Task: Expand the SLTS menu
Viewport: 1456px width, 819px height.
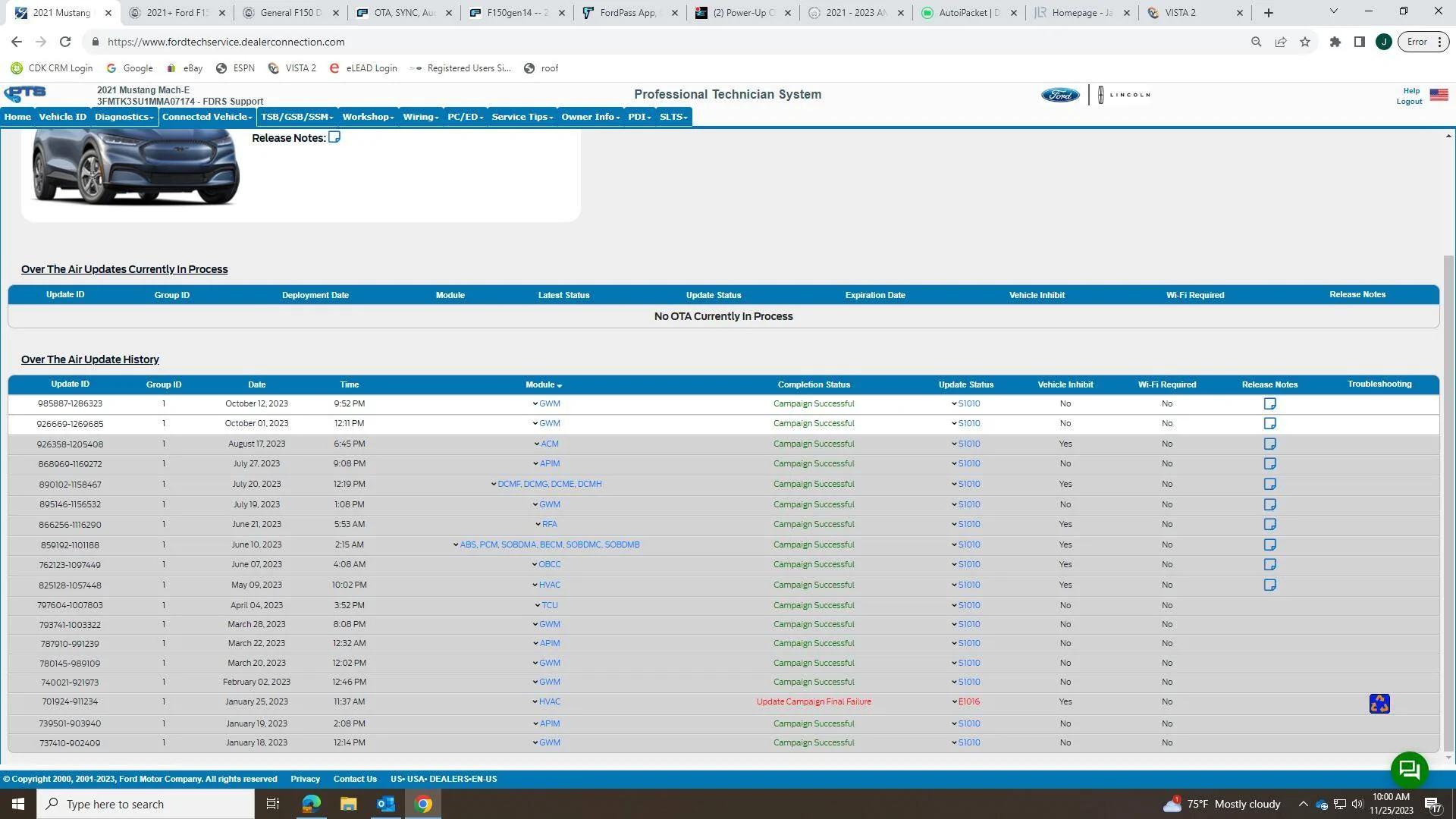Action: [x=673, y=117]
